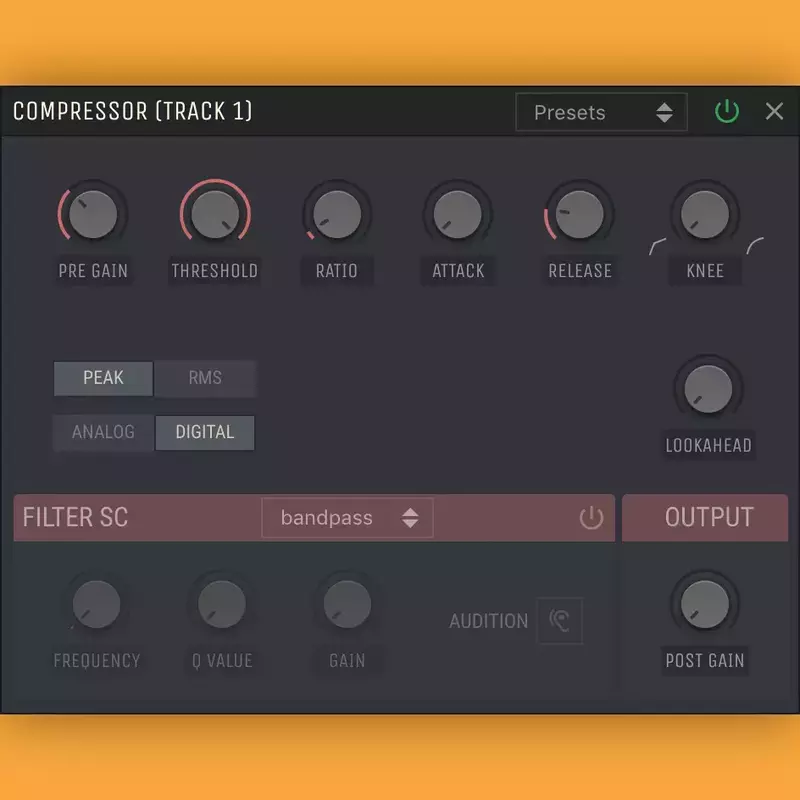Screen dimensions: 800x800
Task: Click the LOOKAHEAD label
Action: 708,445
